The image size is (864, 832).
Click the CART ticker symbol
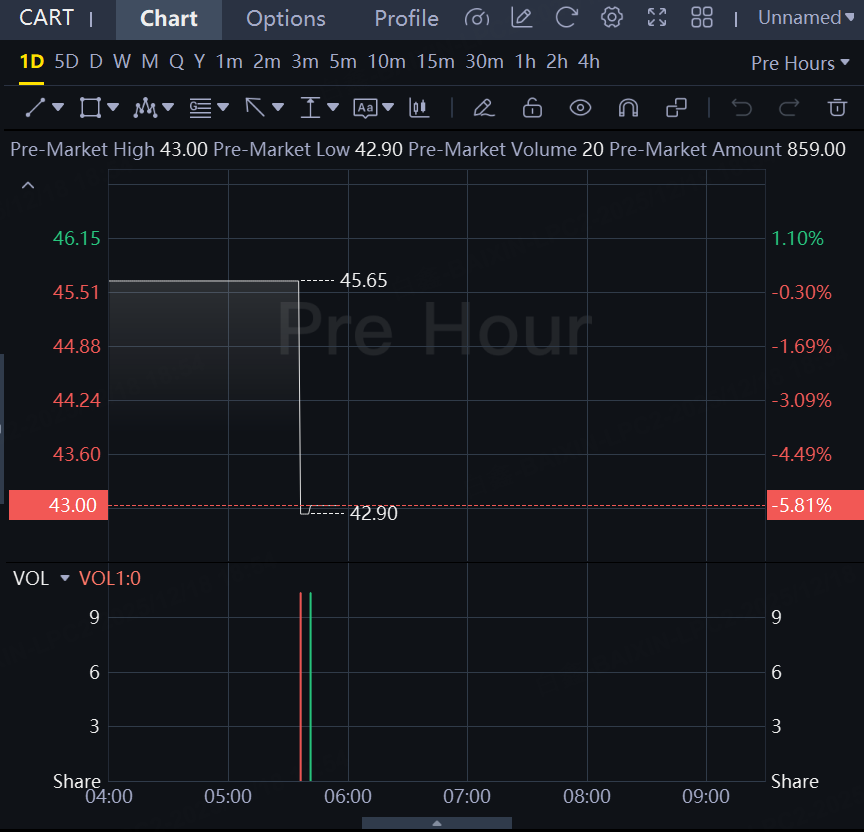click(46, 18)
